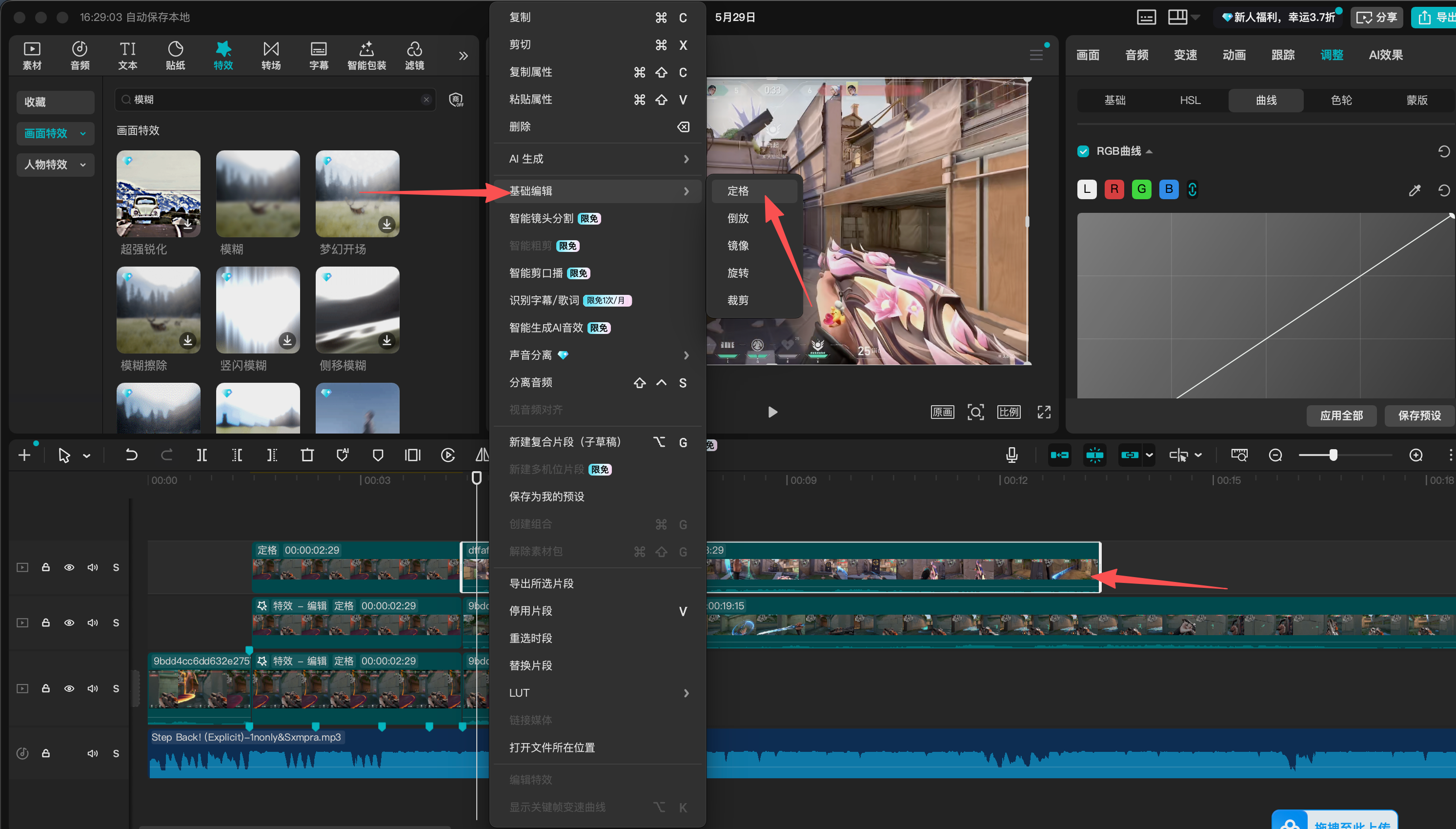Switch to the HSL tab
Viewport: 1456px width, 829px height.
tap(1190, 100)
